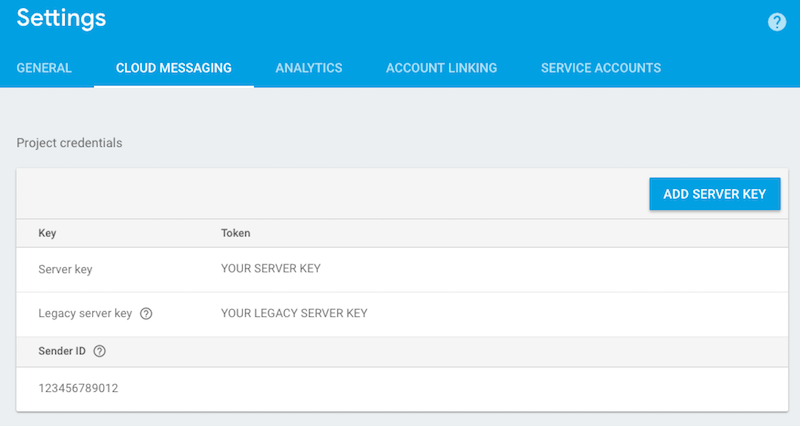Go to the Account Linking tab

tap(441, 68)
